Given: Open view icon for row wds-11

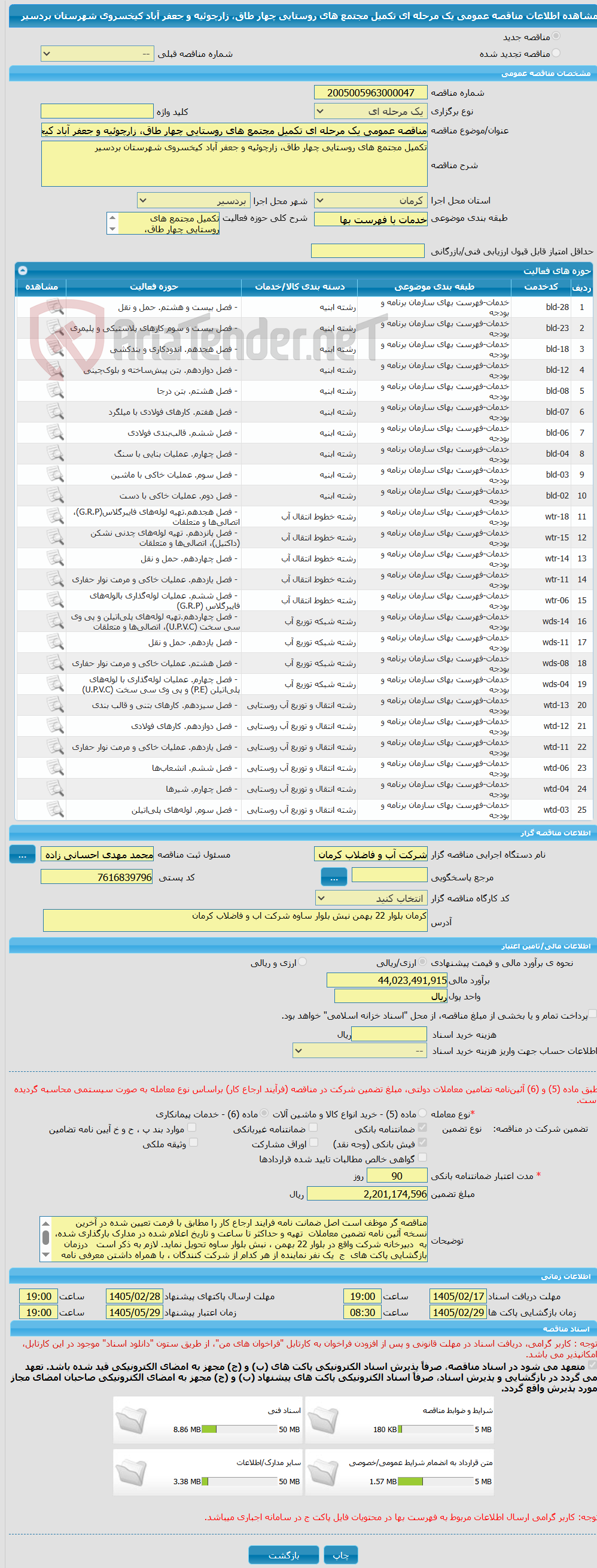Looking at the screenshot, I should [56, 642].
